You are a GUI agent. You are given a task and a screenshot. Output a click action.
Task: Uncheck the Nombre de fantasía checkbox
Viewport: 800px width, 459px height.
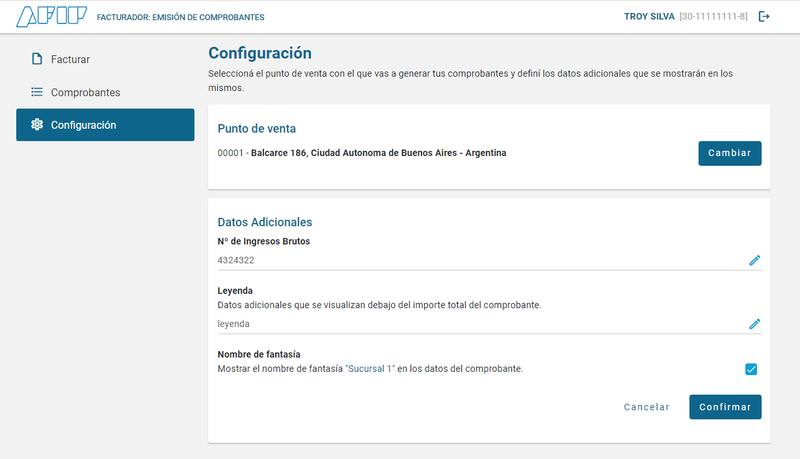tap(751, 369)
